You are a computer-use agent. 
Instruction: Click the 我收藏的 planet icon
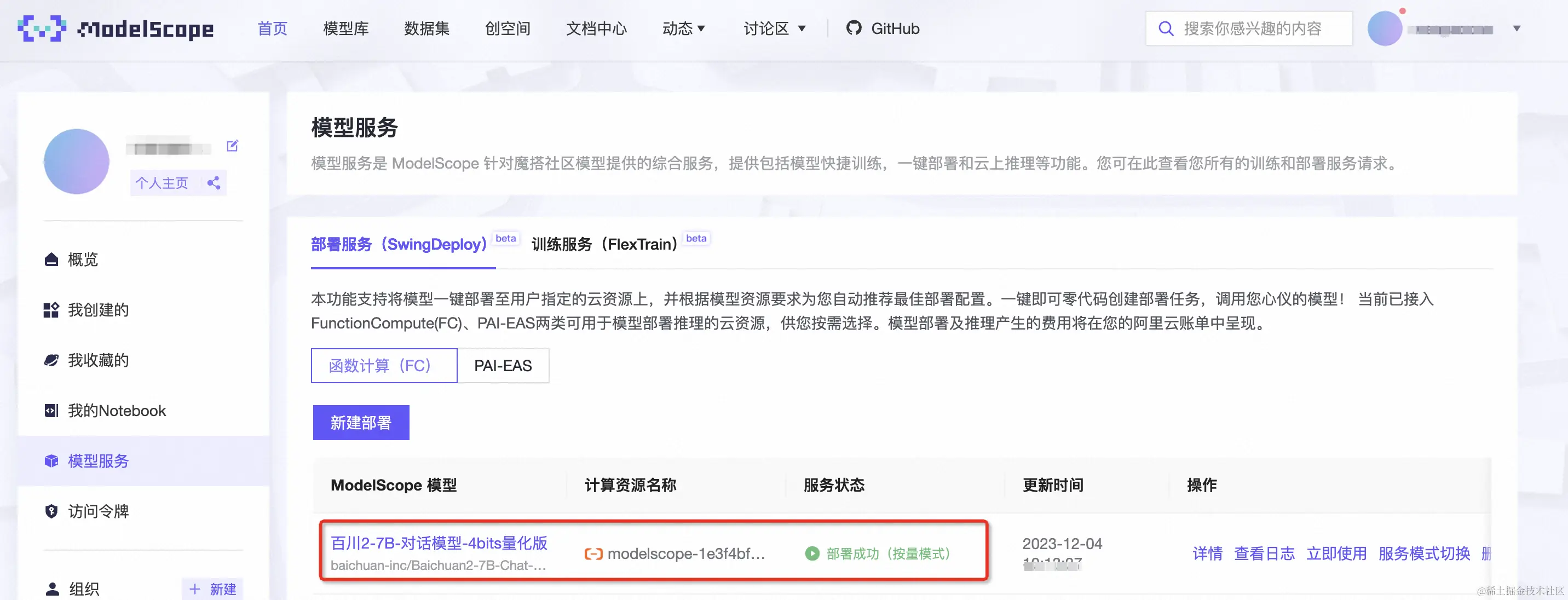tap(52, 360)
